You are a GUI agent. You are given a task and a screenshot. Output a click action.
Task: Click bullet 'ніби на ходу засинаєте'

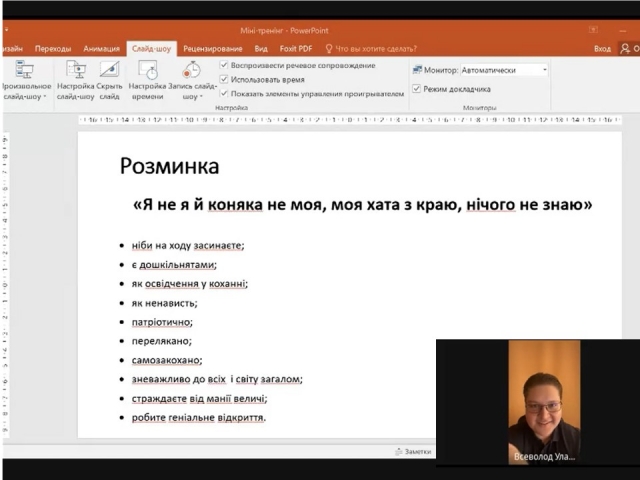[x=188, y=246]
